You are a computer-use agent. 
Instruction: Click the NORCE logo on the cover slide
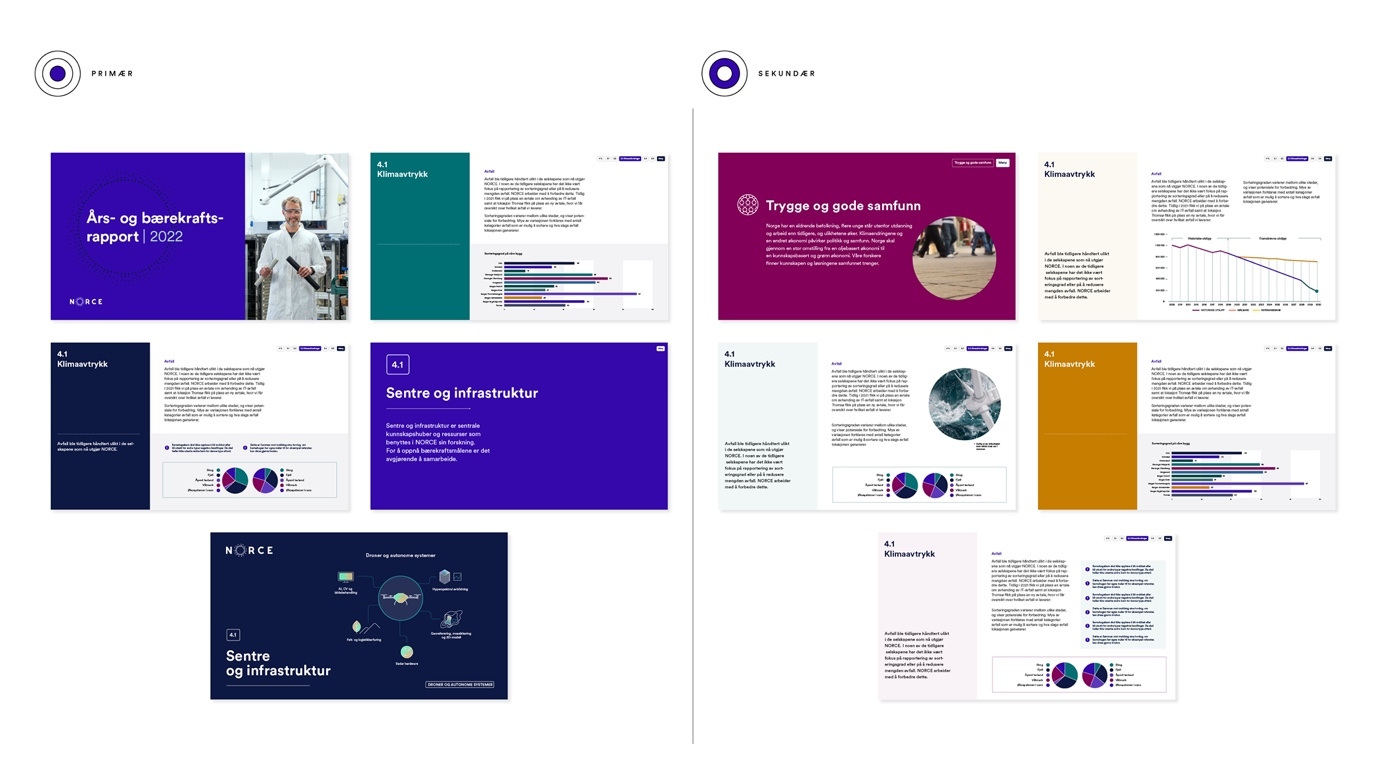pyautogui.click(x=85, y=301)
